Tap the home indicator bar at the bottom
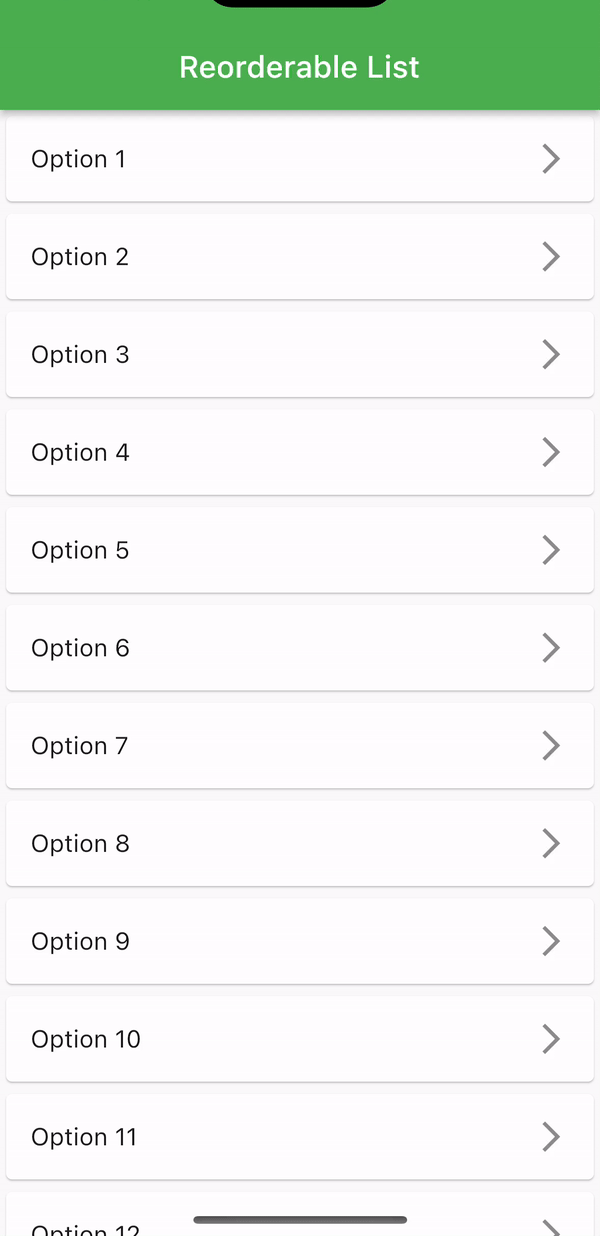 pyautogui.click(x=300, y=1219)
